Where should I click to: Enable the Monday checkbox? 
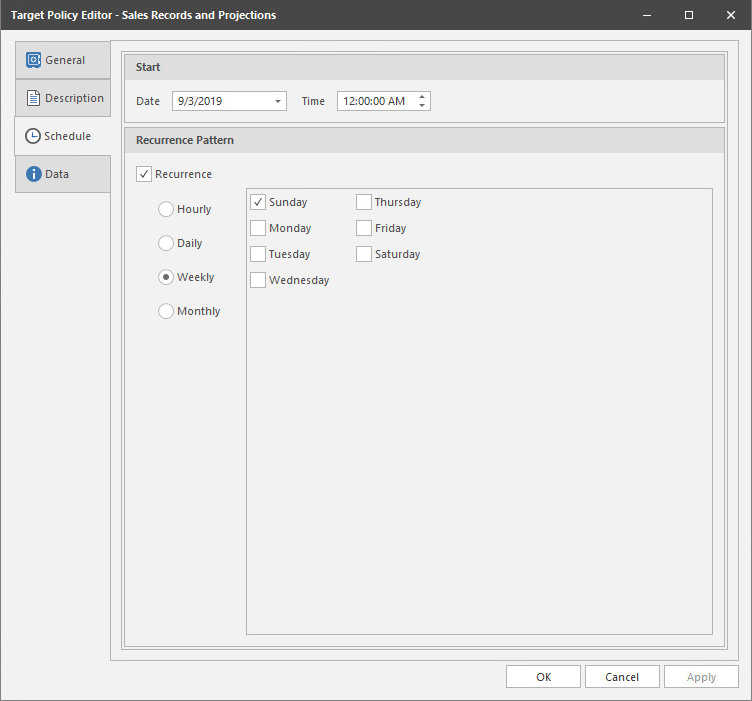[x=258, y=228]
